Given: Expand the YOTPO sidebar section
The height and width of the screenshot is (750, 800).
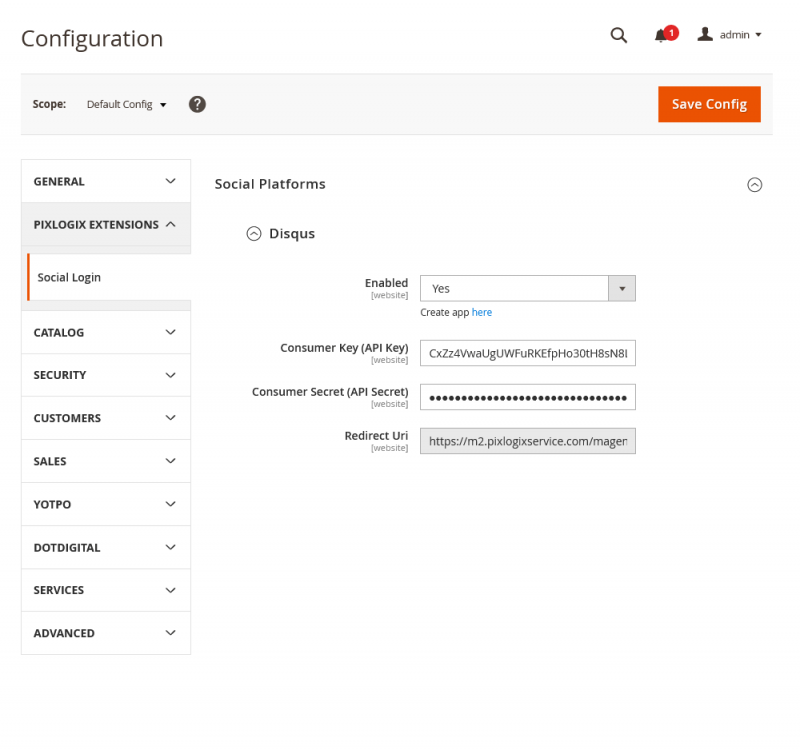Looking at the screenshot, I should coord(105,504).
